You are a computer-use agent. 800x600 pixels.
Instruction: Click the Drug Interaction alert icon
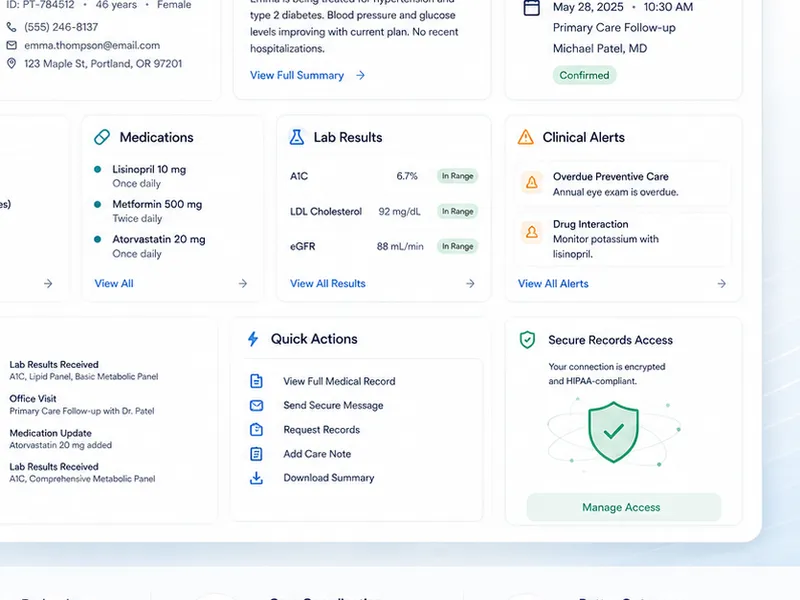point(532,232)
